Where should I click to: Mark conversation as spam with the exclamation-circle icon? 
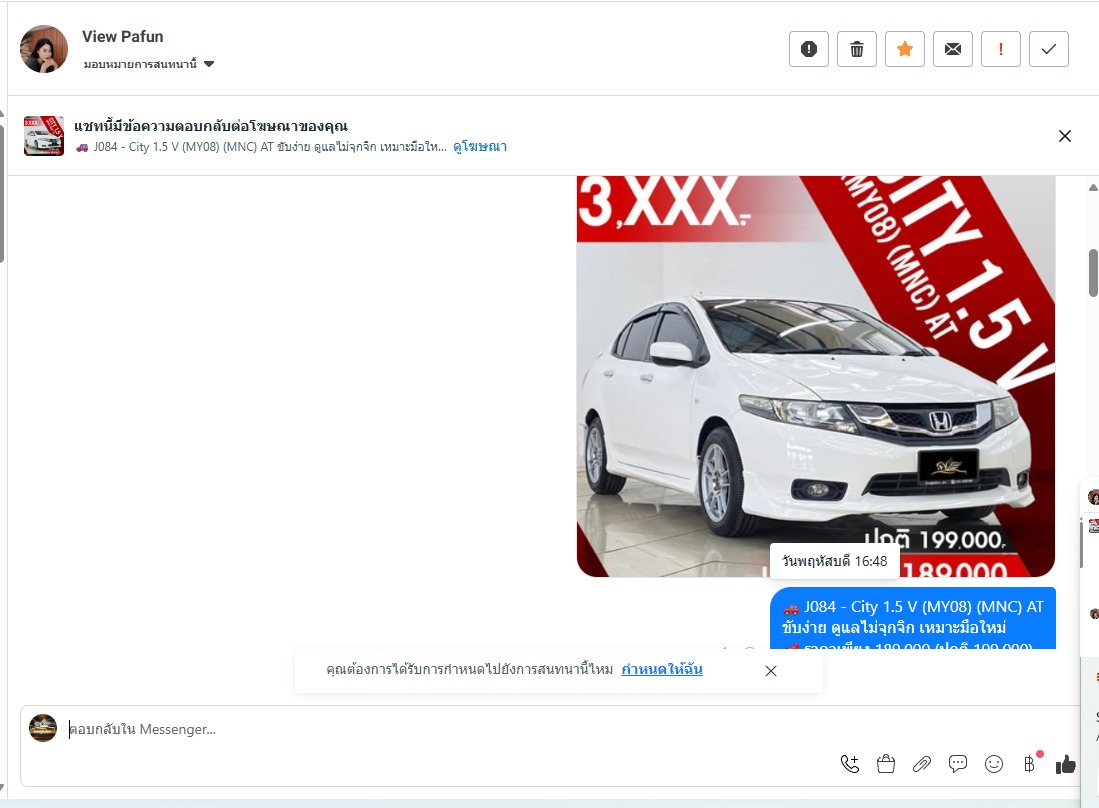808,49
